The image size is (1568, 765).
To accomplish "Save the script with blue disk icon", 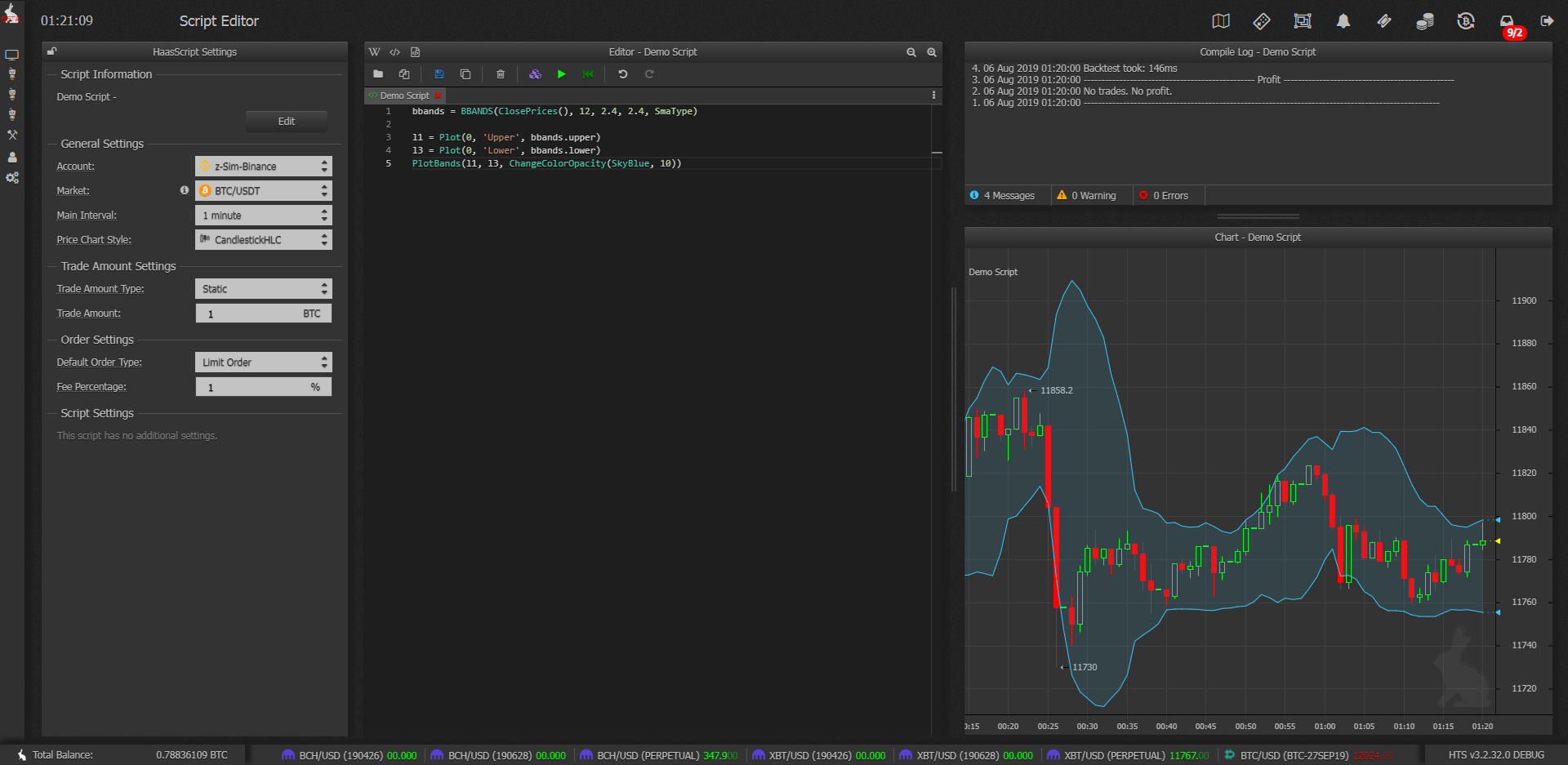I will click(439, 74).
